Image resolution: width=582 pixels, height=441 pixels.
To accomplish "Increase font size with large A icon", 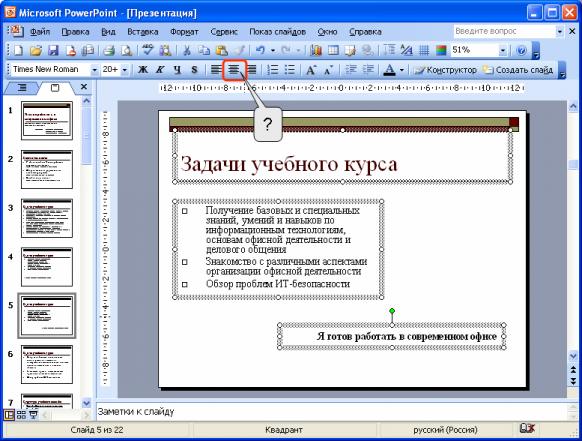I will 311,69.
